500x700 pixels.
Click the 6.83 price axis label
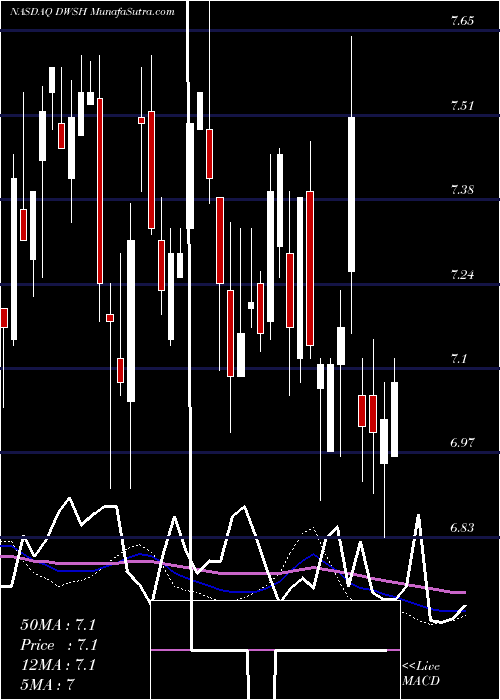(462, 527)
